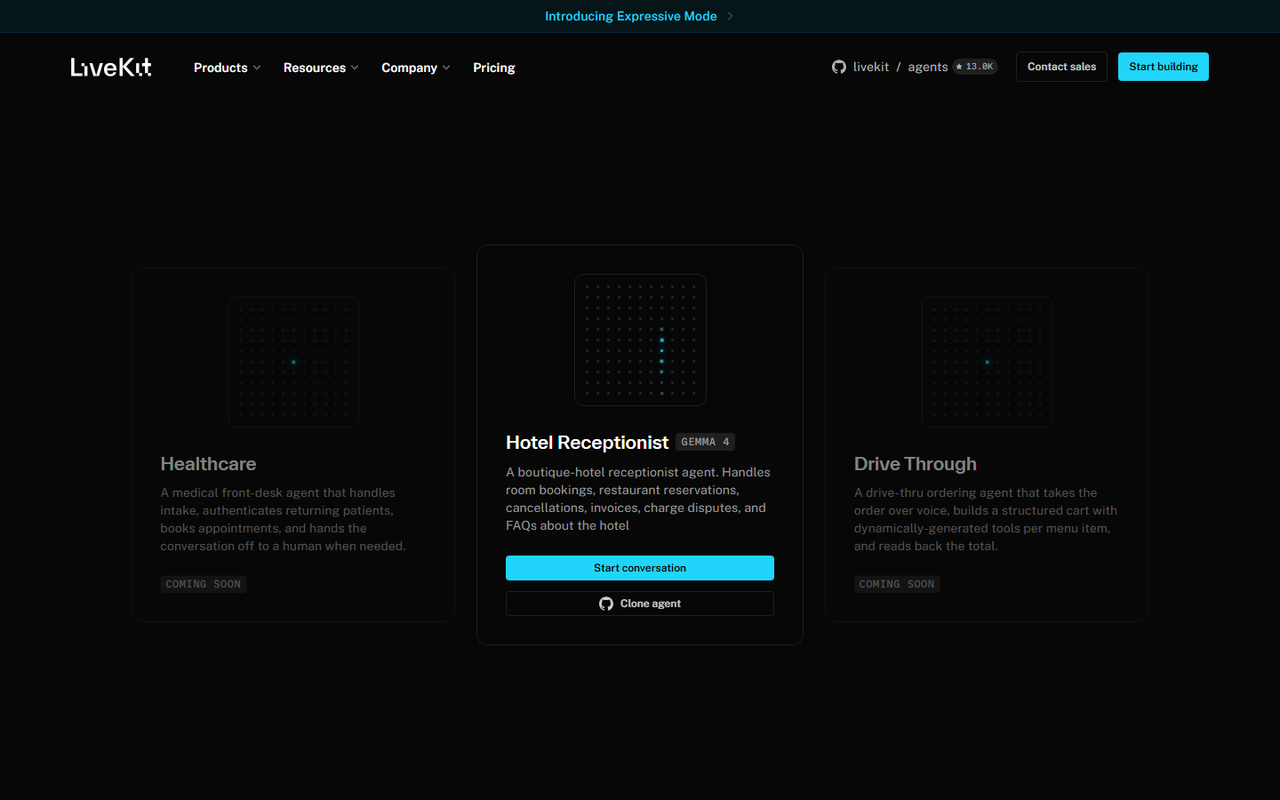The height and width of the screenshot is (800, 1280).
Task: Click the Hotel Receptionist heading
Action: 587,442
